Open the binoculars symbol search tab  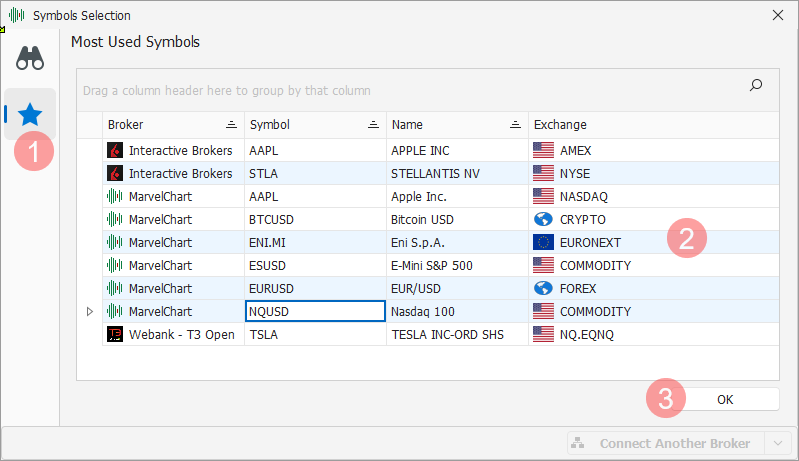[30, 58]
